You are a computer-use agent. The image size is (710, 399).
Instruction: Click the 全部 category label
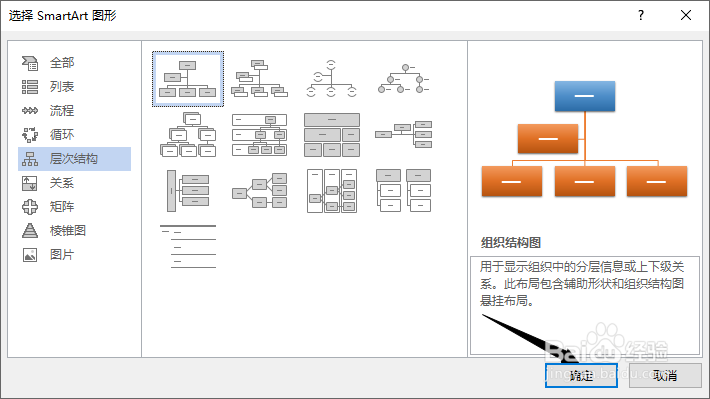pyautogui.click(x=62, y=63)
